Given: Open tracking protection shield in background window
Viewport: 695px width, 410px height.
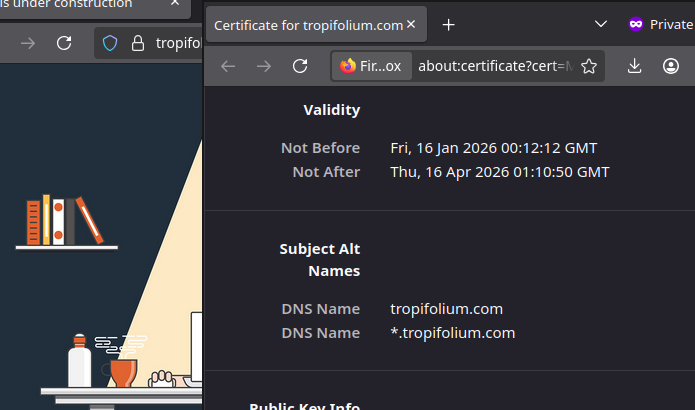Looking at the screenshot, I should [x=111, y=43].
